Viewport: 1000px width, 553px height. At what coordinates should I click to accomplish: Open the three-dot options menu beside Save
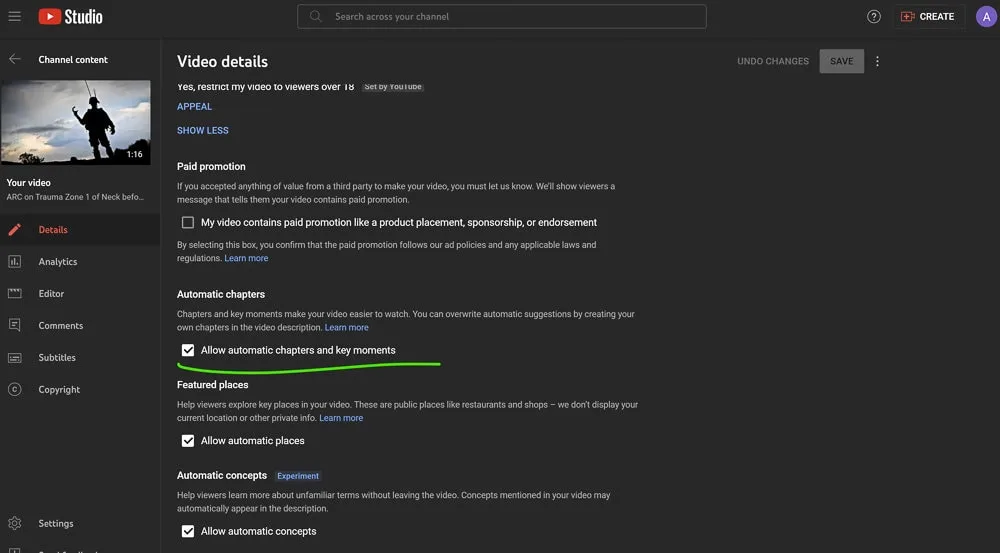click(878, 61)
